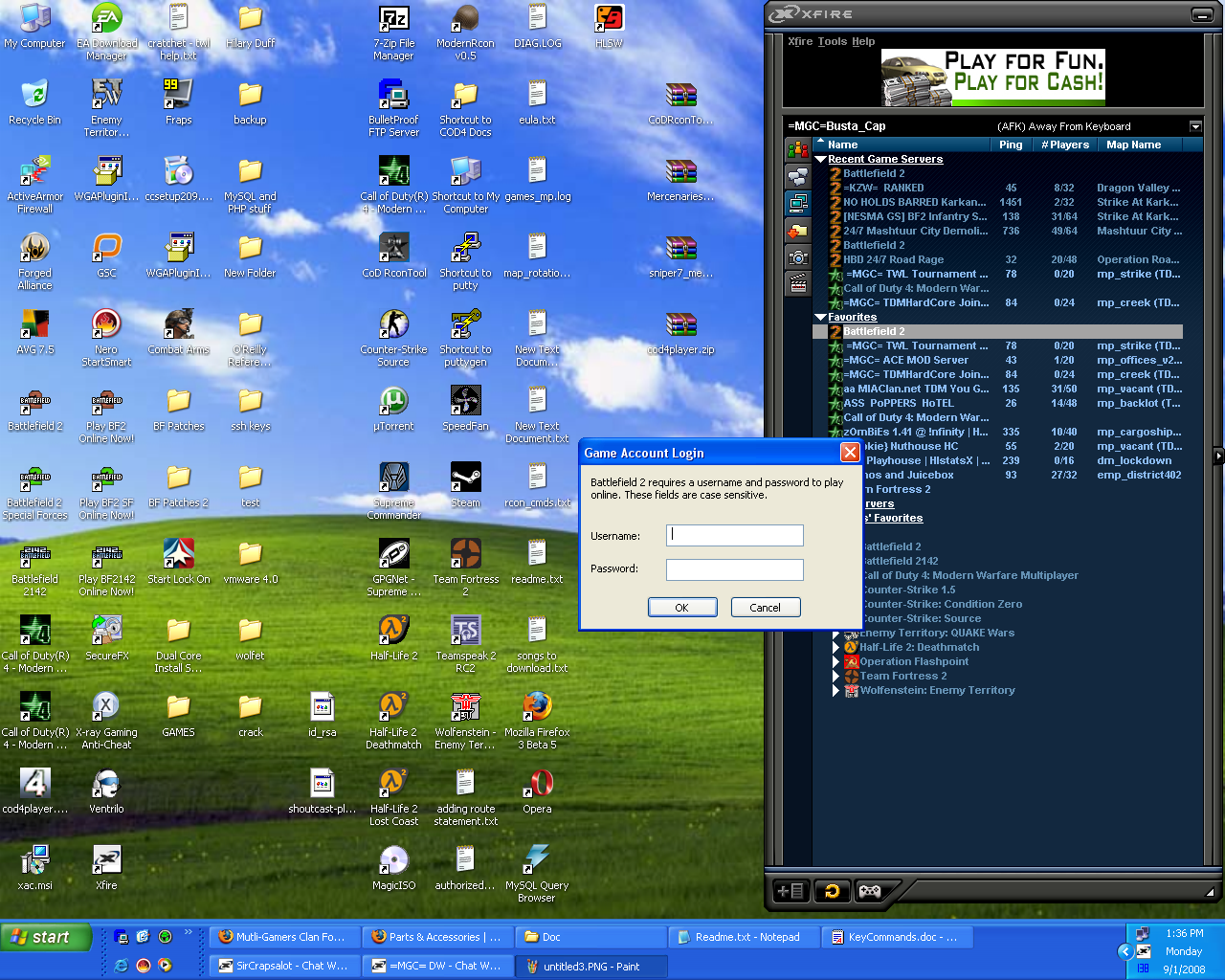Viewport: 1225px width, 980px height.
Task: Select the Teamspeak 2 RC2 desktop icon
Action: (x=466, y=644)
